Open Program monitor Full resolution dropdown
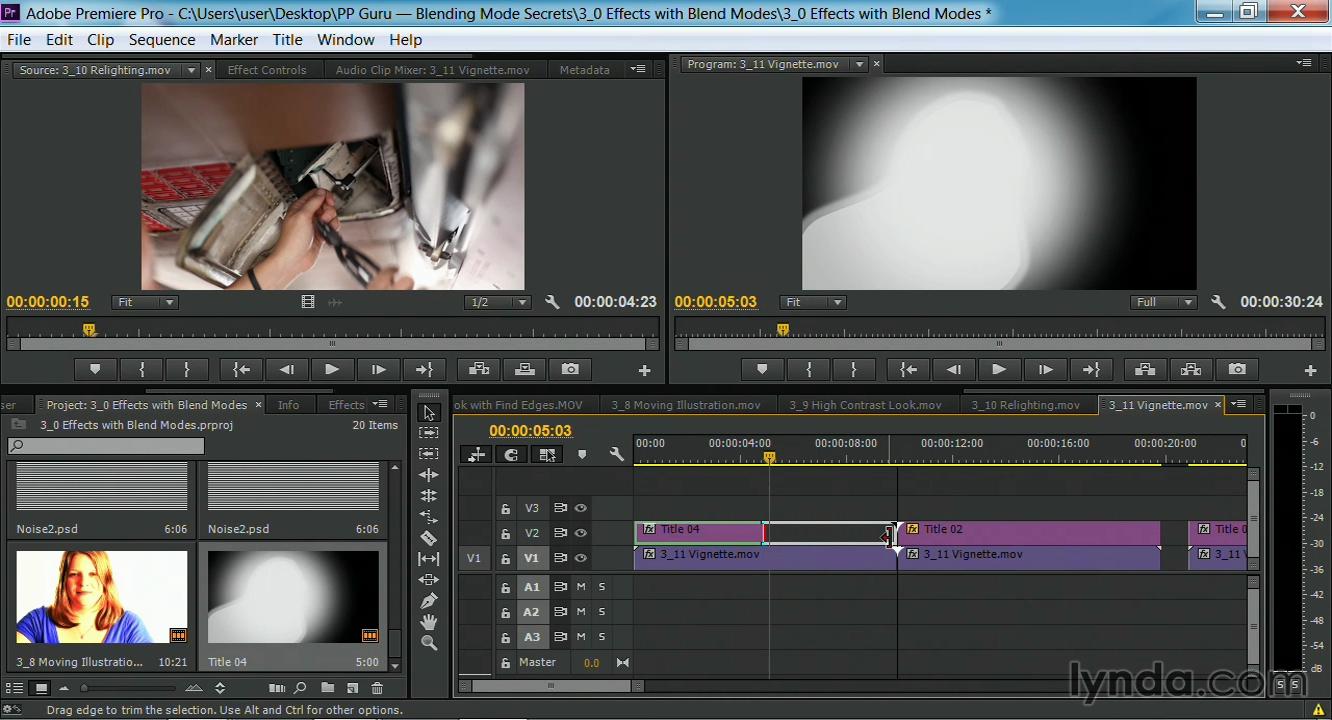The height and width of the screenshot is (720, 1332). pyautogui.click(x=1163, y=302)
